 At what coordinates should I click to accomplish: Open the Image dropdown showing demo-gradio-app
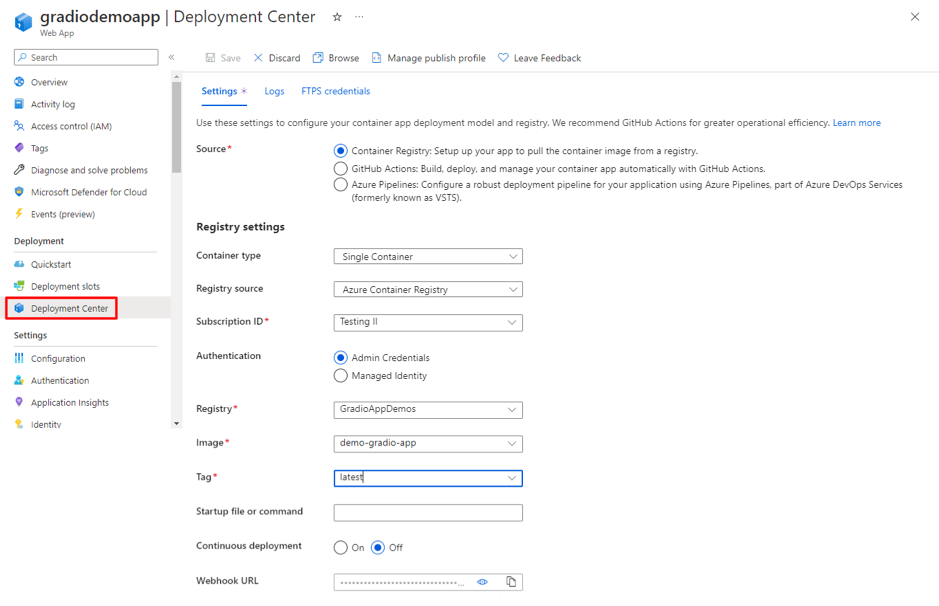(x=428, y=443)
